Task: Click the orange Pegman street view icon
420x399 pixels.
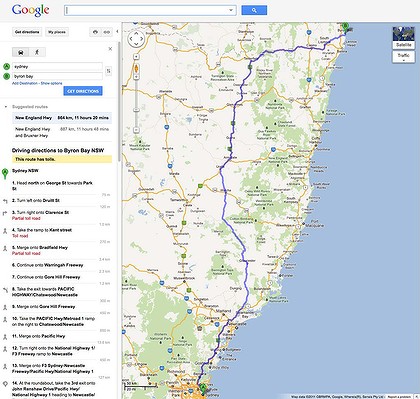Action: tap(136, 69)
